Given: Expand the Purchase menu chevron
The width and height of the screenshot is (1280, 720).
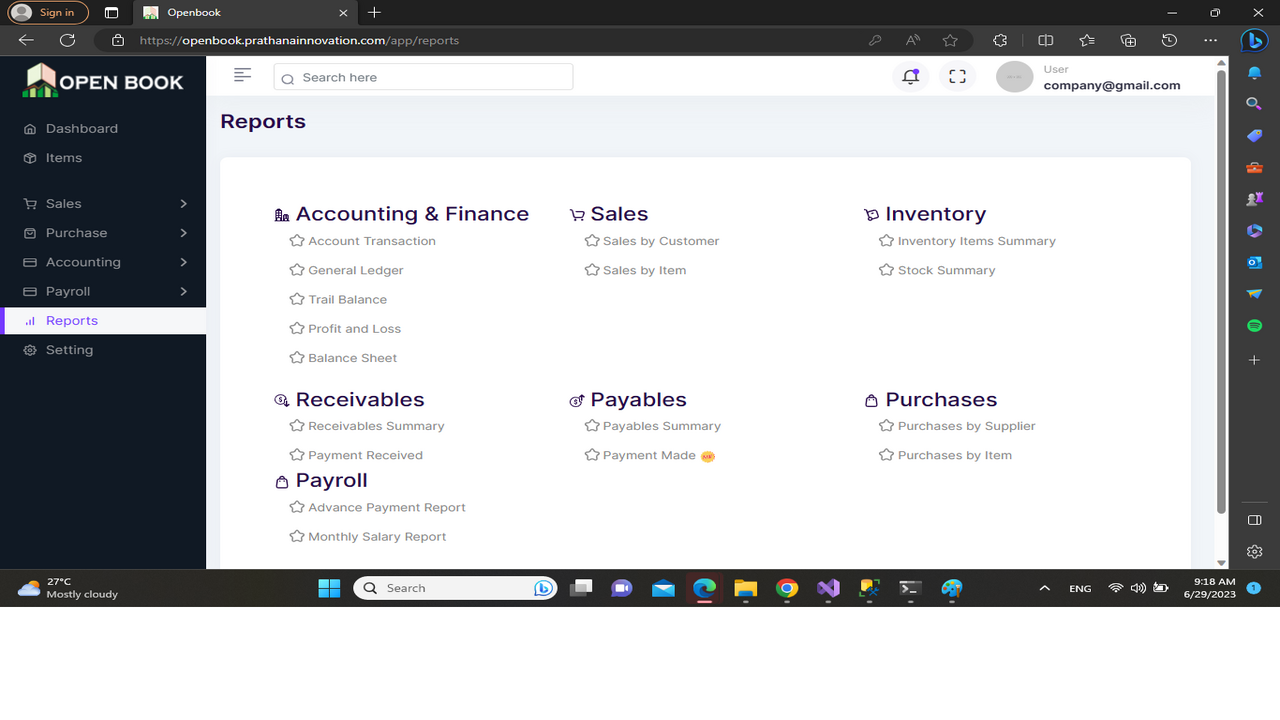Looking at the screenshot, I should (184, 232).
